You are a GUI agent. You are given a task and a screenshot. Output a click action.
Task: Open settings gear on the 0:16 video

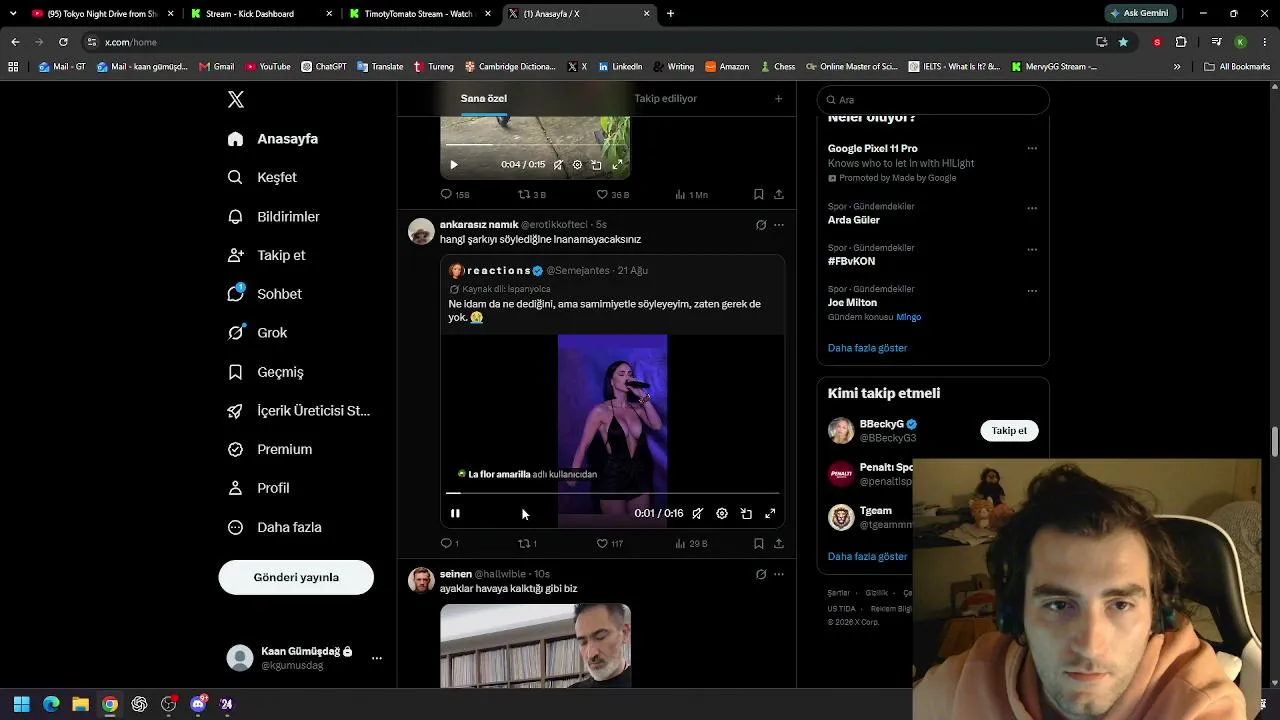tap(722, 514)
